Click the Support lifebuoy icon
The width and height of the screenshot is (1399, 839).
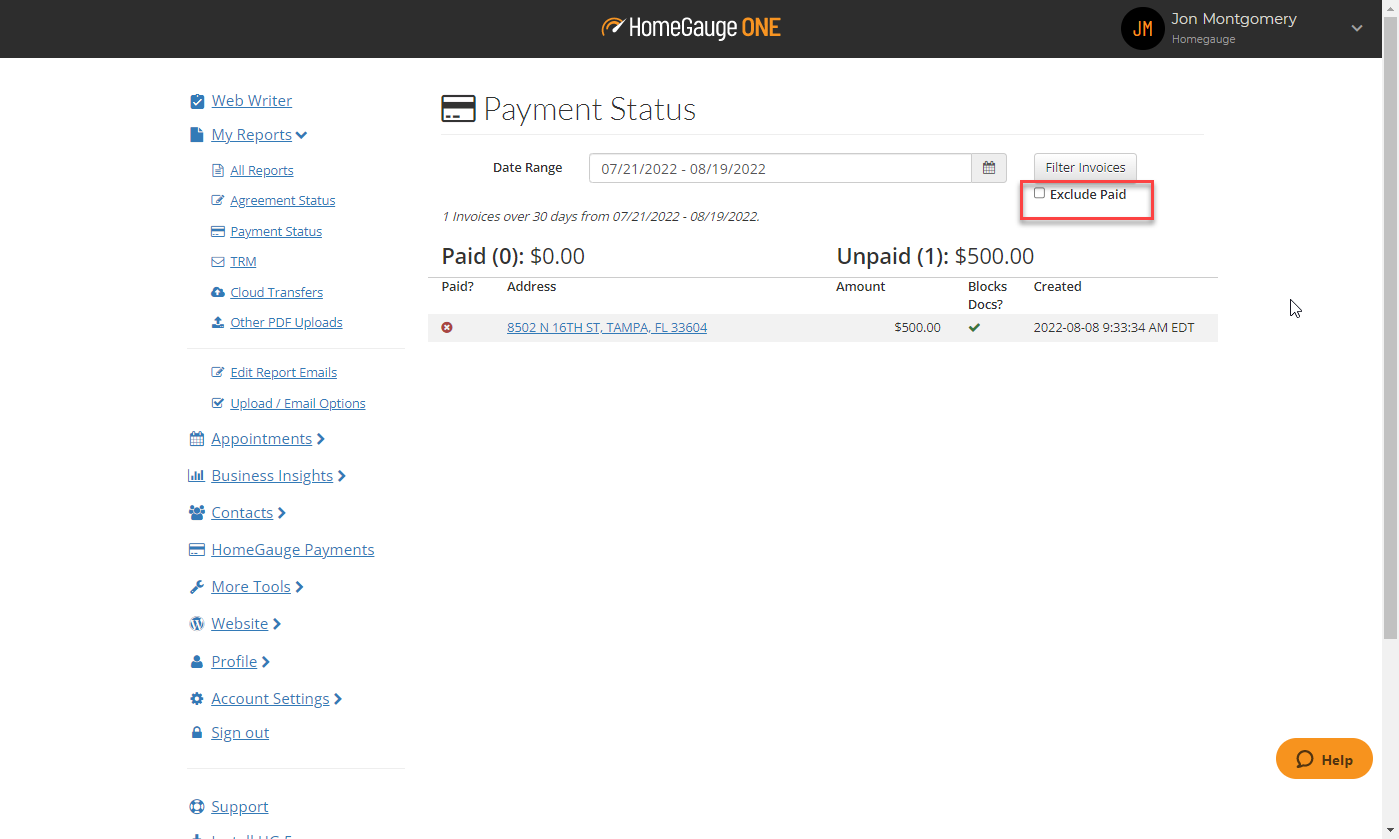tap(197, 807)
